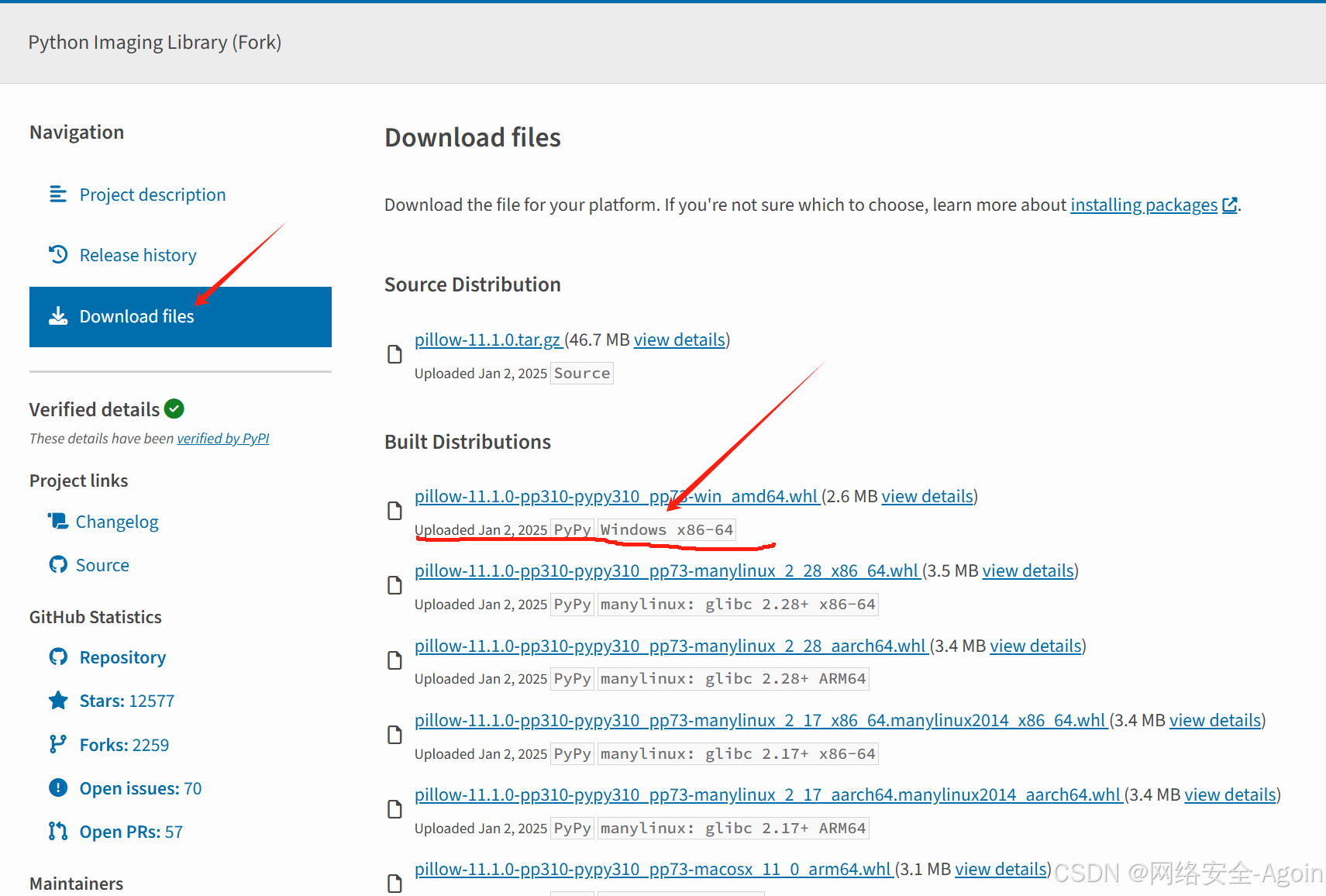Download the manylinux_2_28_aarch64.whl wheel
1326x896 pixels.
(x=671, y=646)
